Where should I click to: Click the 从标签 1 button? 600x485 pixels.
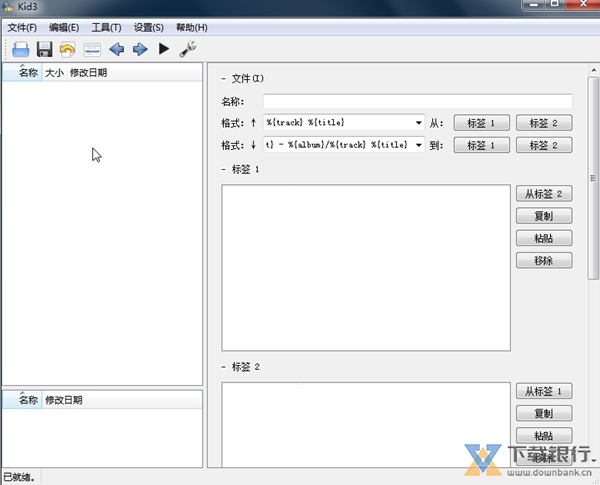544,391
